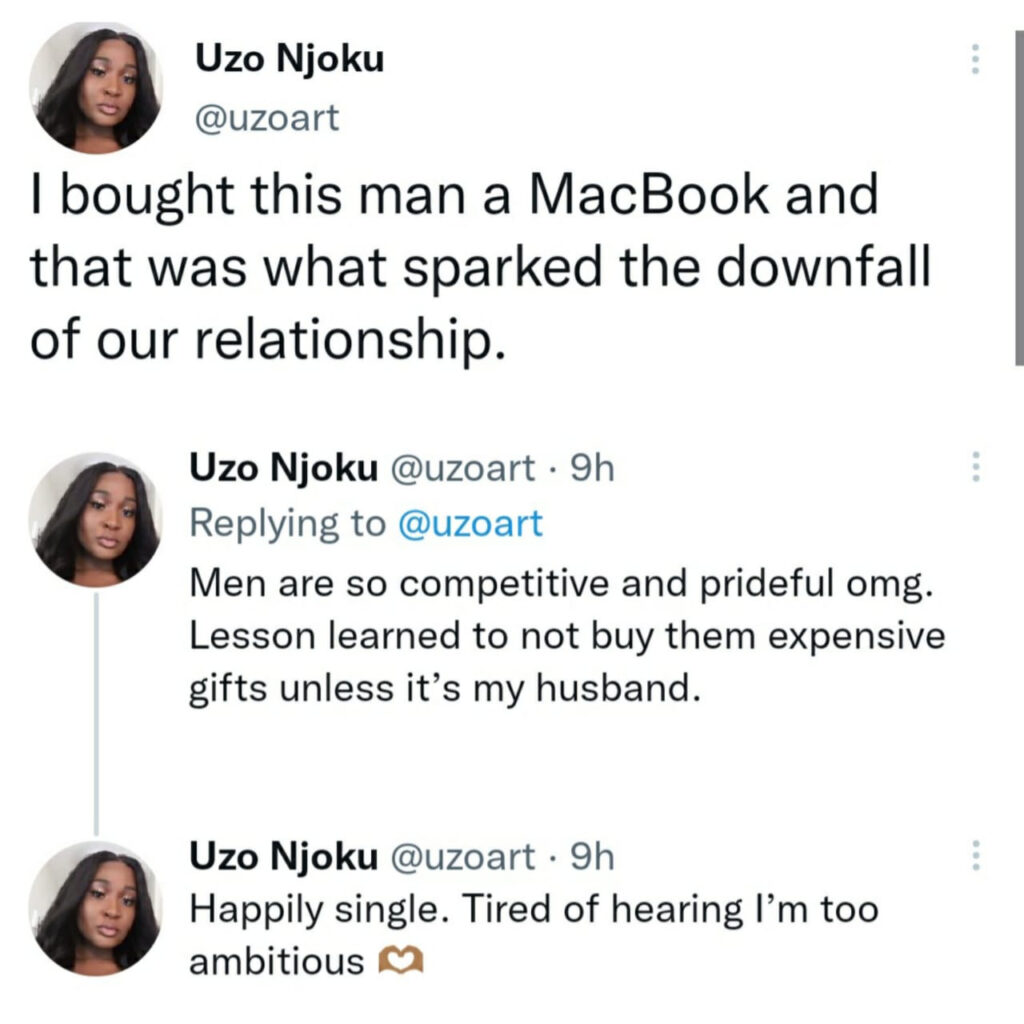The width and height of the screenshot is (1024, 1024).
Task: Select the vertical scrollbar on the right edge
Action: (x=1019, y=197)
